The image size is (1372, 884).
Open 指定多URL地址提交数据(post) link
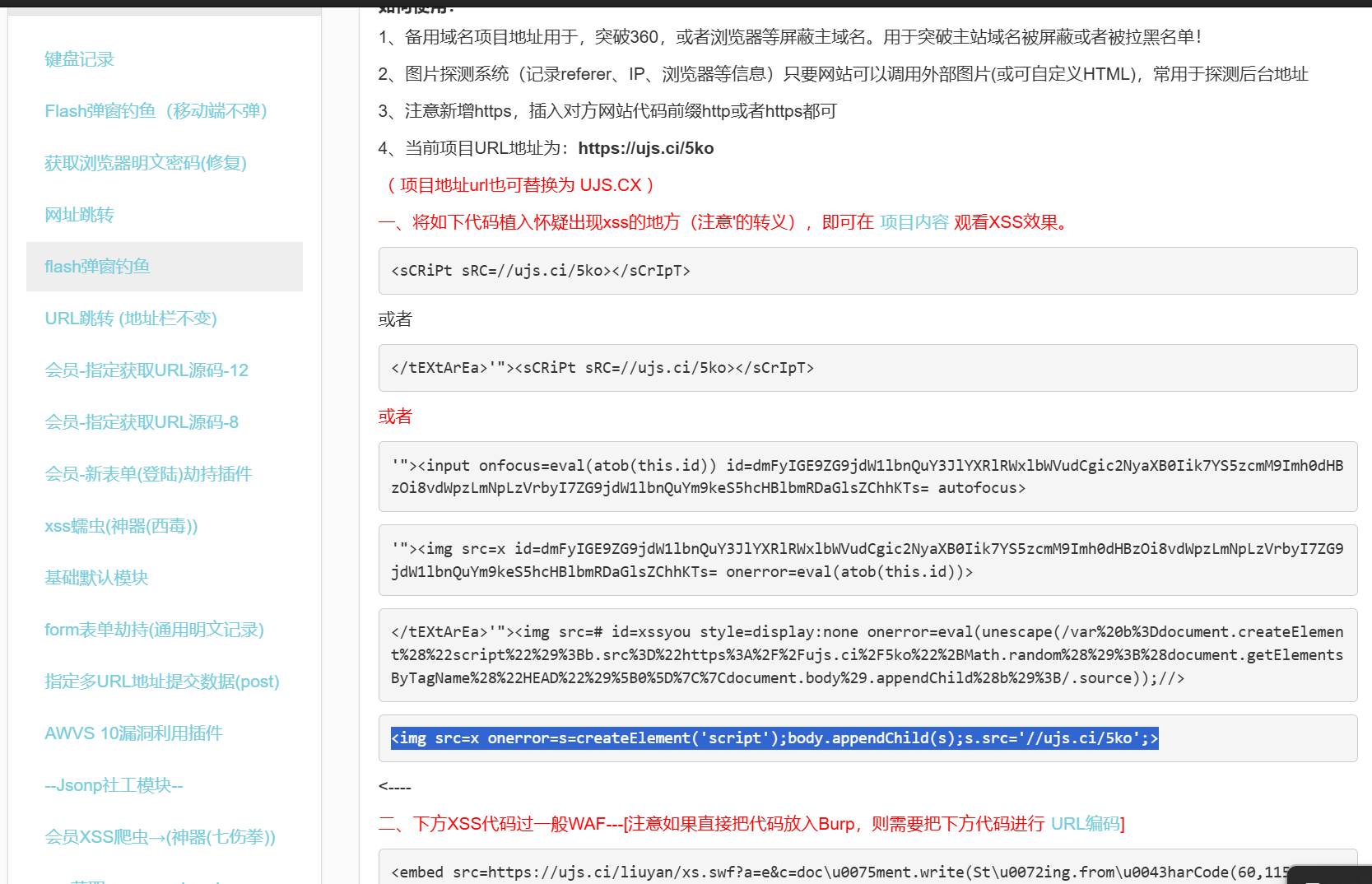[x=162, y=682]
